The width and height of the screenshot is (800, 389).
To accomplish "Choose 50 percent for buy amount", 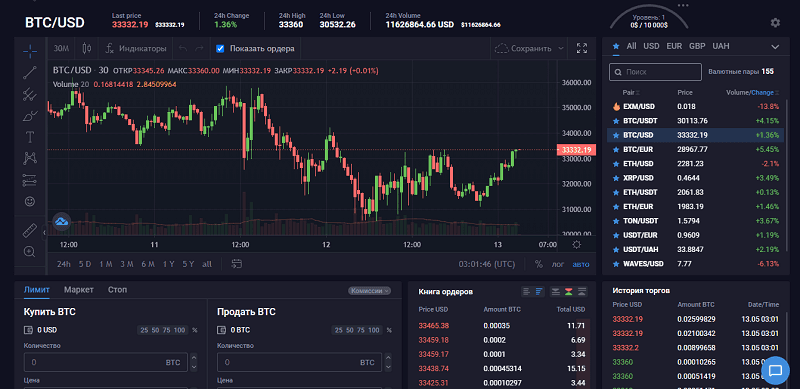I will tap(156, 330).
